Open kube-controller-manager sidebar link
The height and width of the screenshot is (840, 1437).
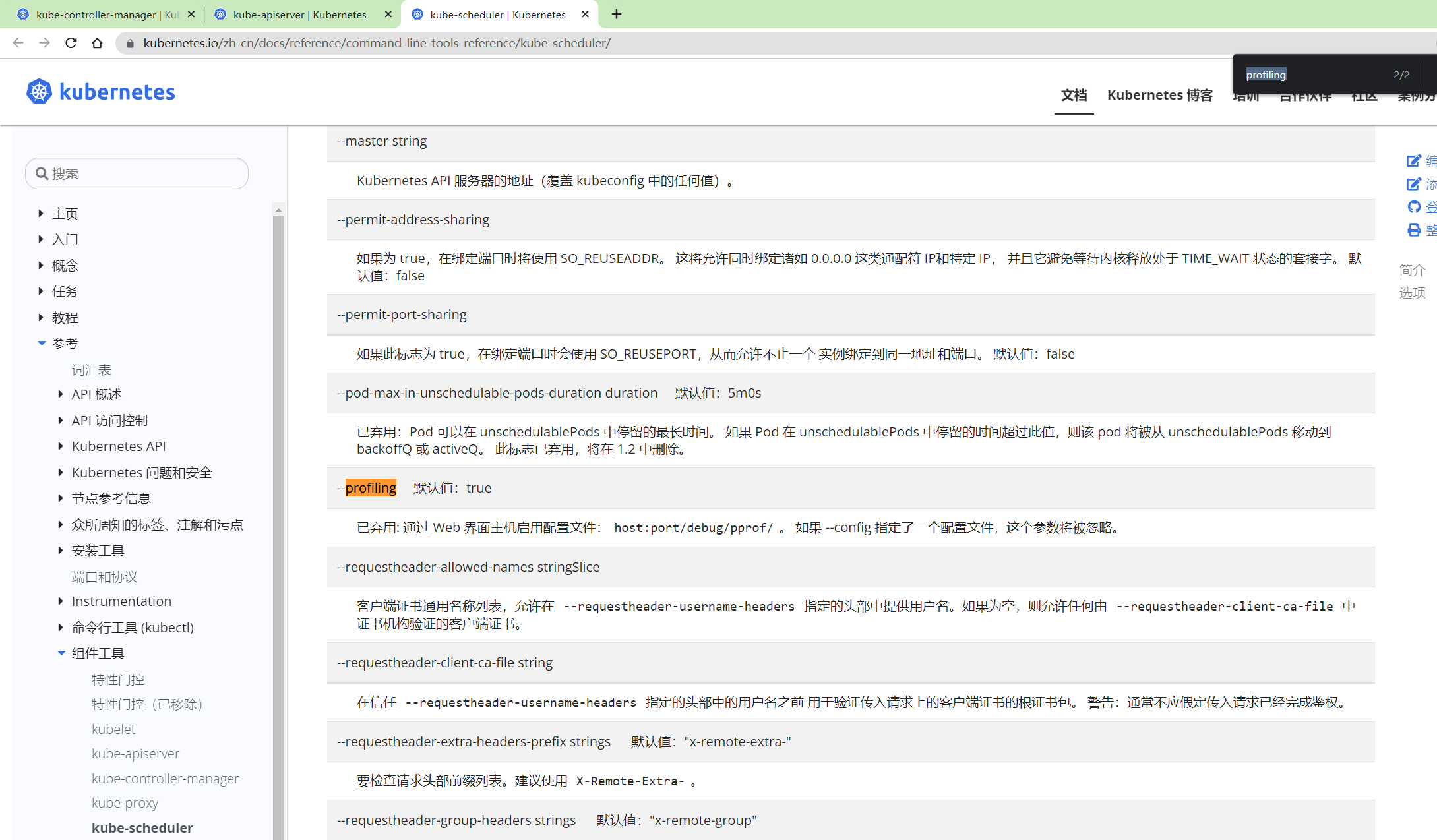[x=166, y=779]
